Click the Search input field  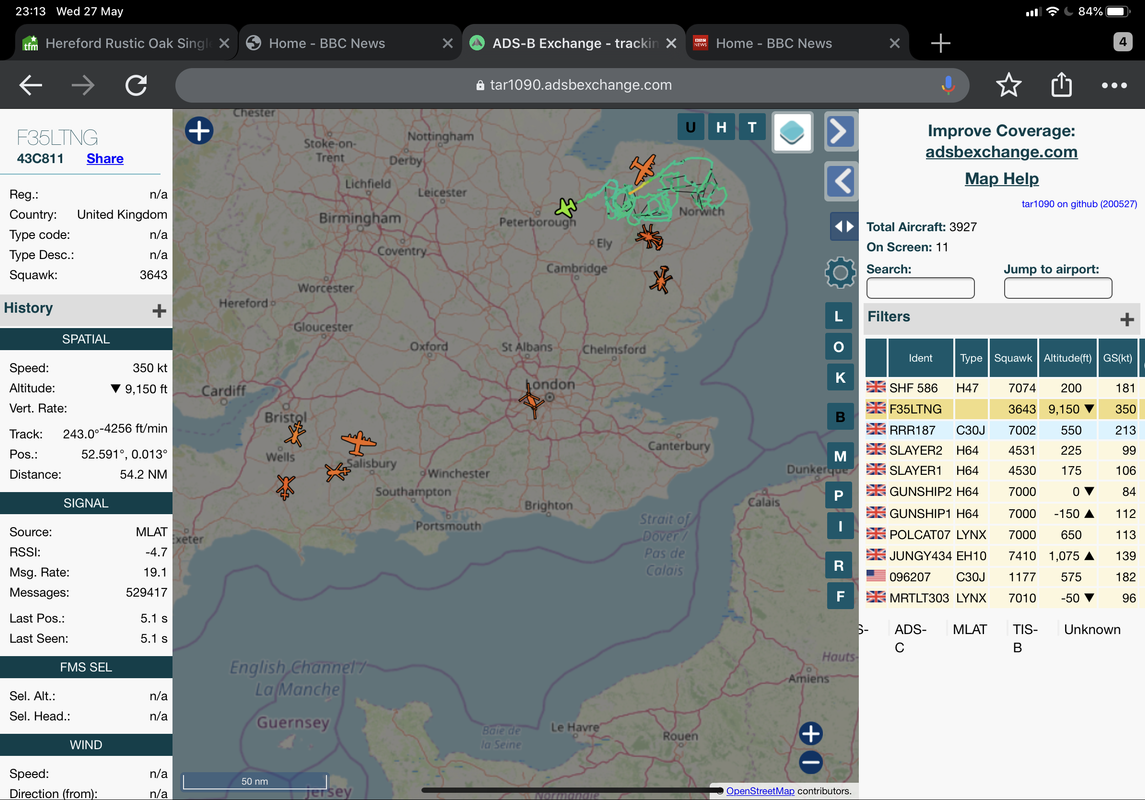[x=920, y=288]
